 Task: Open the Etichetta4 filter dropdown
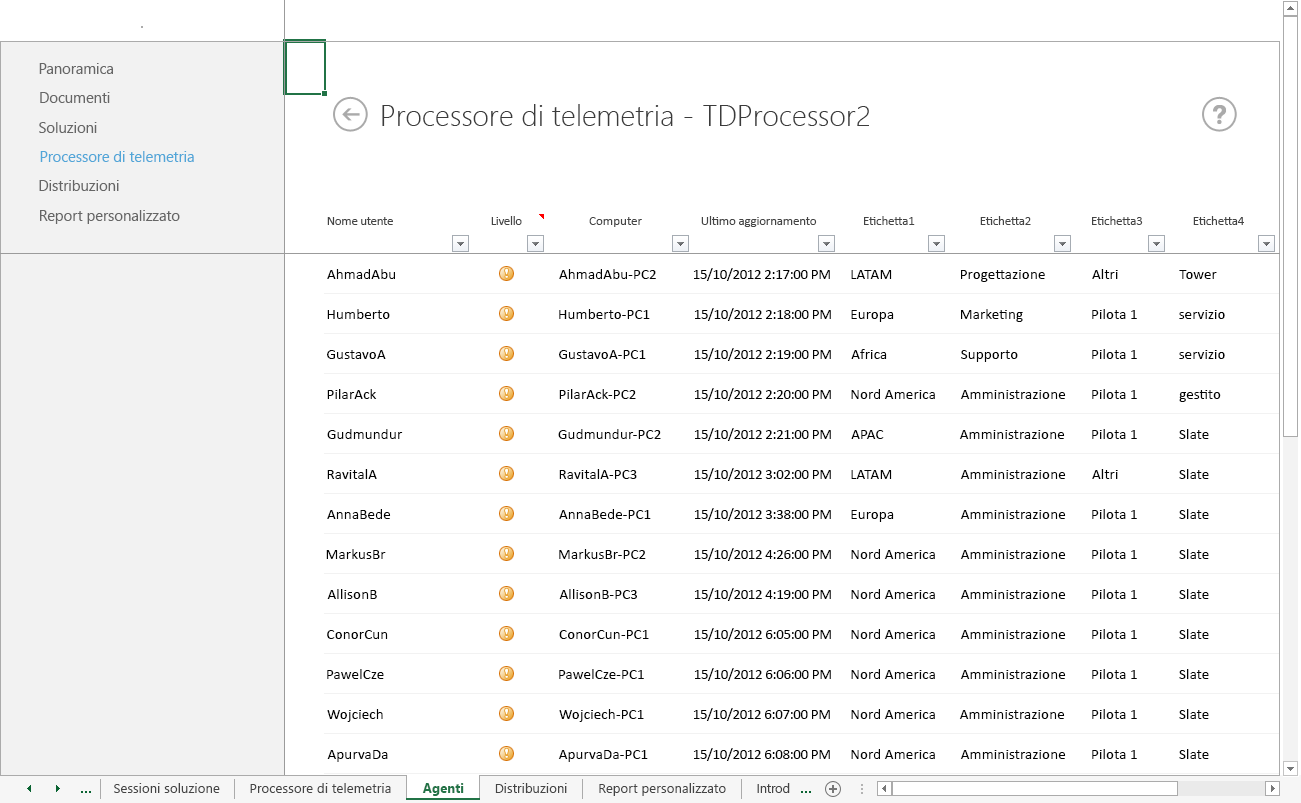click(x=1266, y=243)
